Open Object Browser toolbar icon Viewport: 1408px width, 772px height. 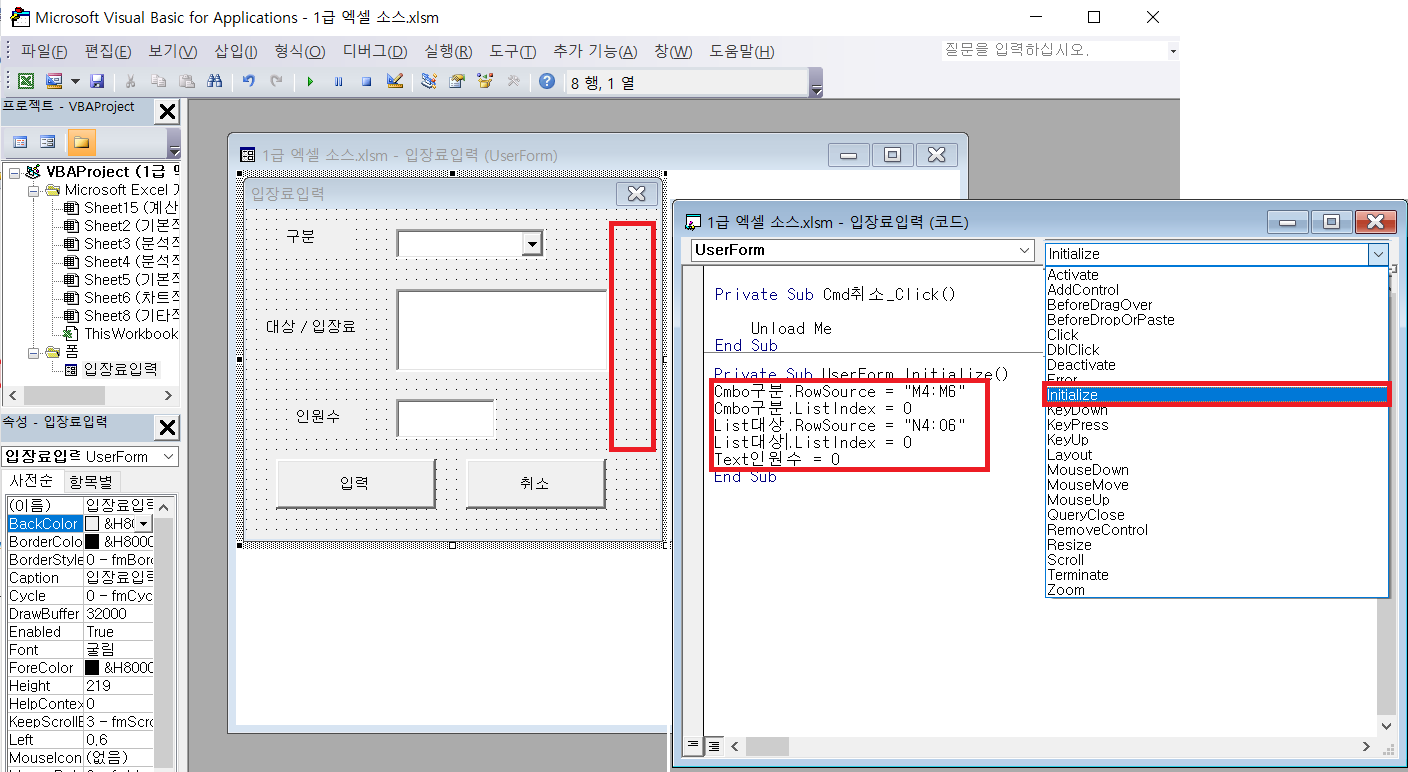click(485, 82)
